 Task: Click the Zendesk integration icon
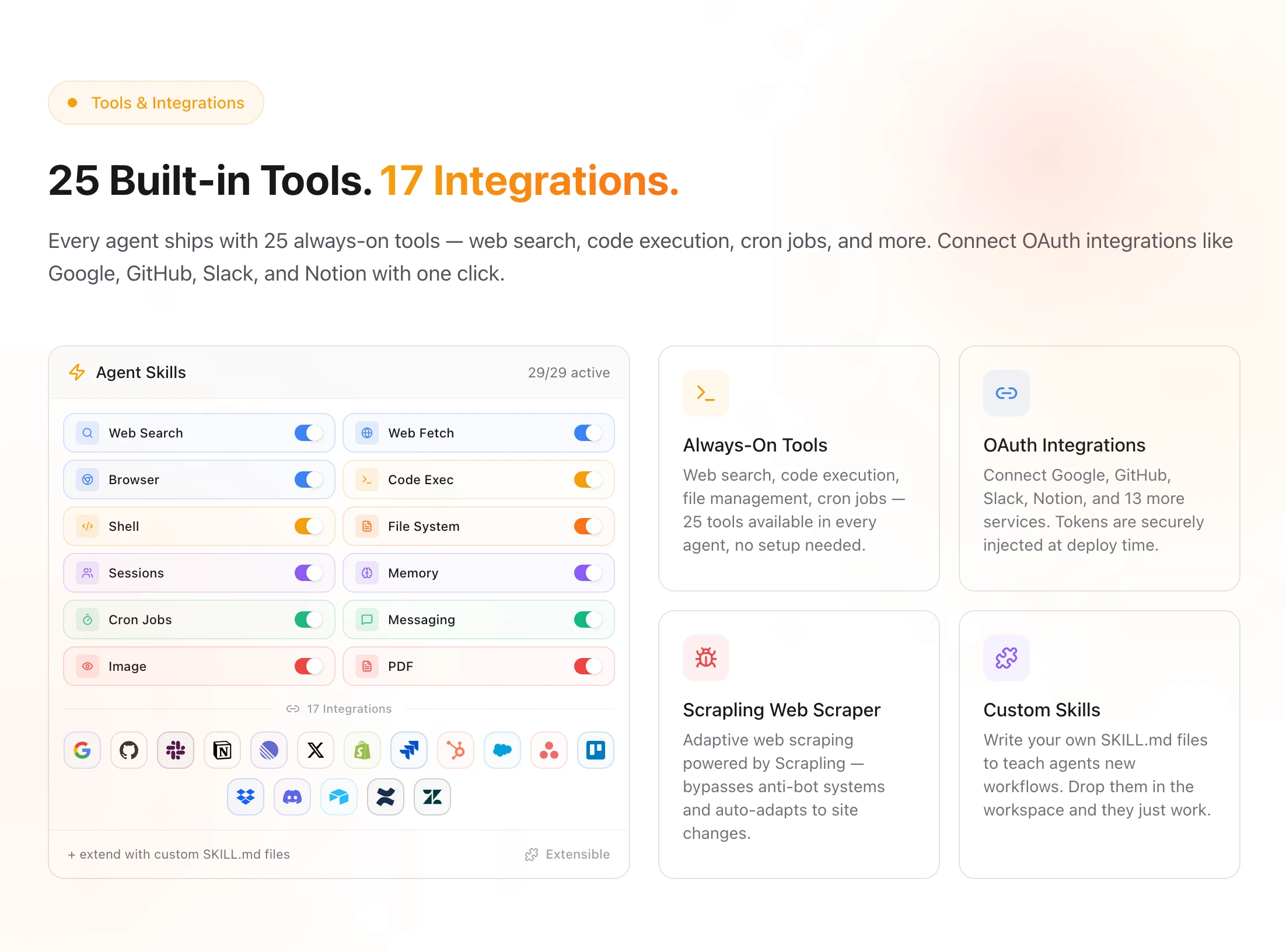point(432,797)
